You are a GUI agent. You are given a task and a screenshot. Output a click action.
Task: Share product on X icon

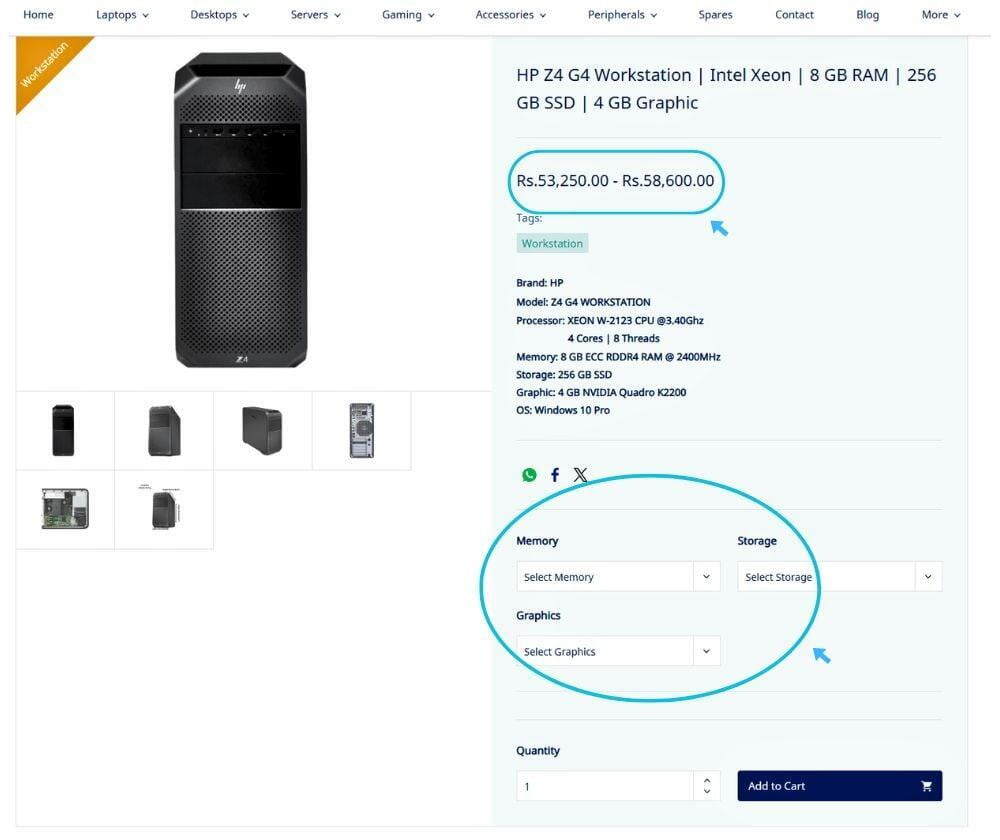[x=580, y=475]
